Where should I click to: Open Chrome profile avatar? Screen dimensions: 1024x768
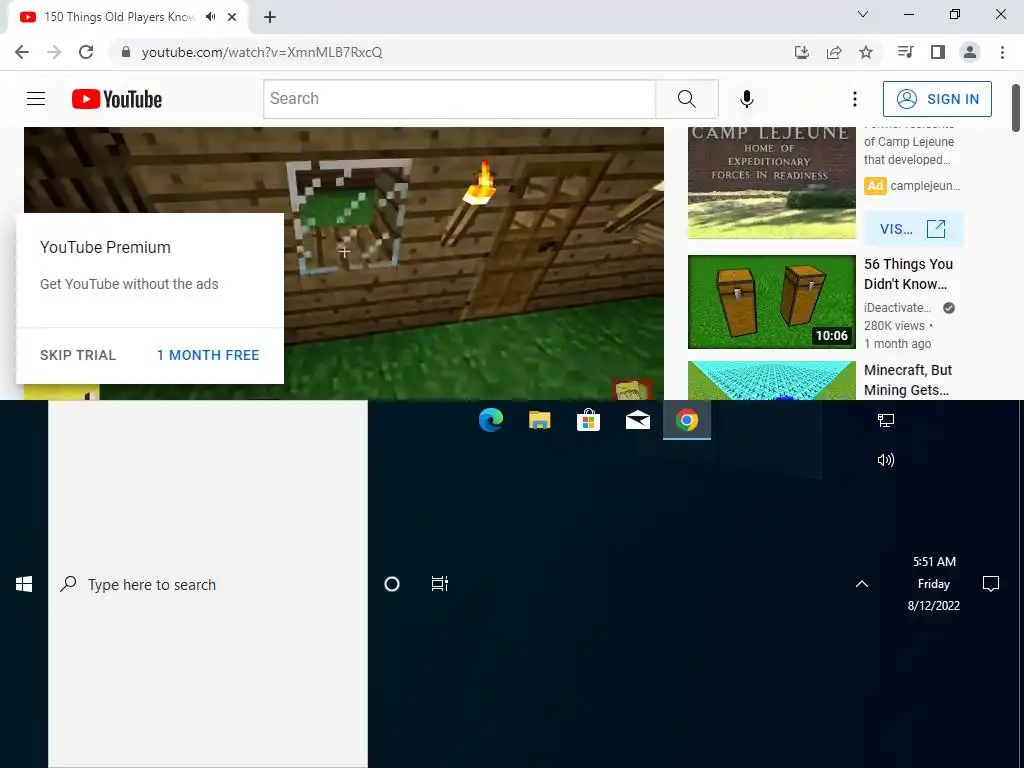(x=970, y=52)
